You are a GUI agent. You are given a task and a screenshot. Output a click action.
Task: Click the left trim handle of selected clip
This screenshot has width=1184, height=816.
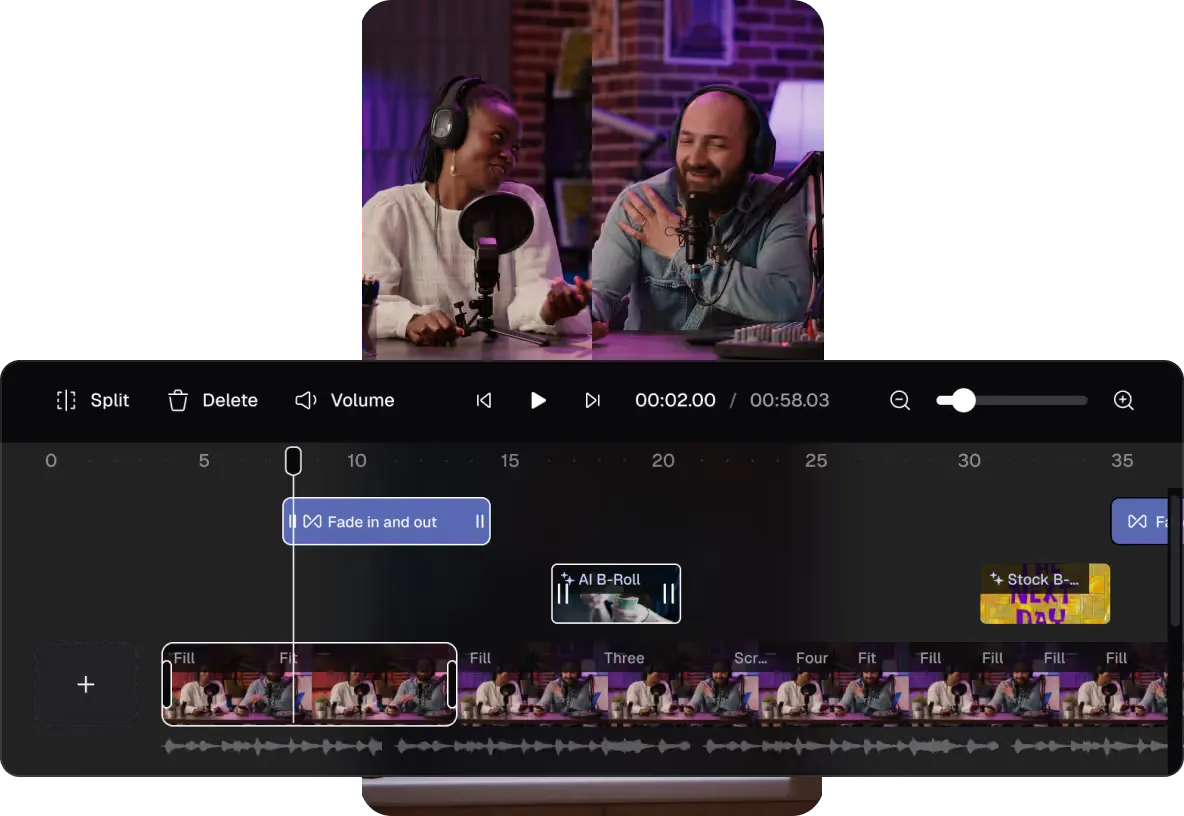coord(167,684)
